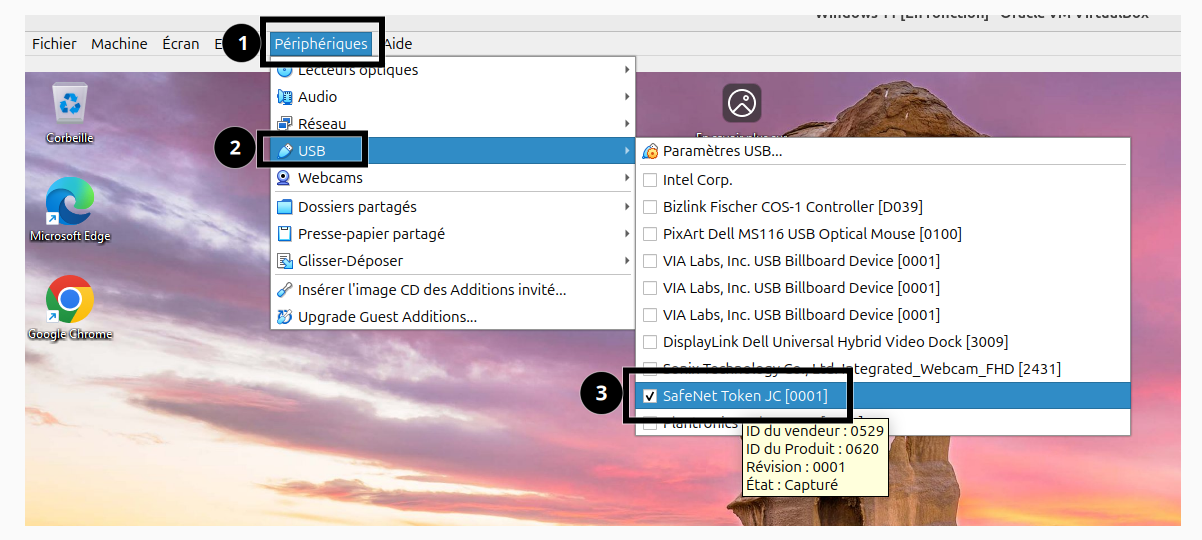The image size is (1202, 540).
Task: Expand Presse-papier partagé submenu arrow
Action: [x=627, y=234]
